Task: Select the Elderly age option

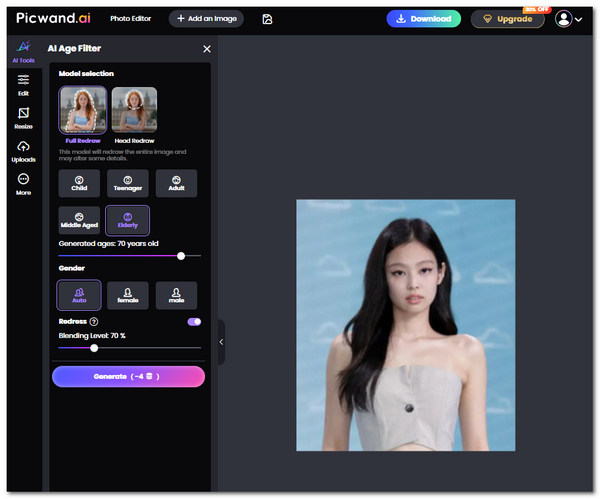Action: click(x=127, y=220)
